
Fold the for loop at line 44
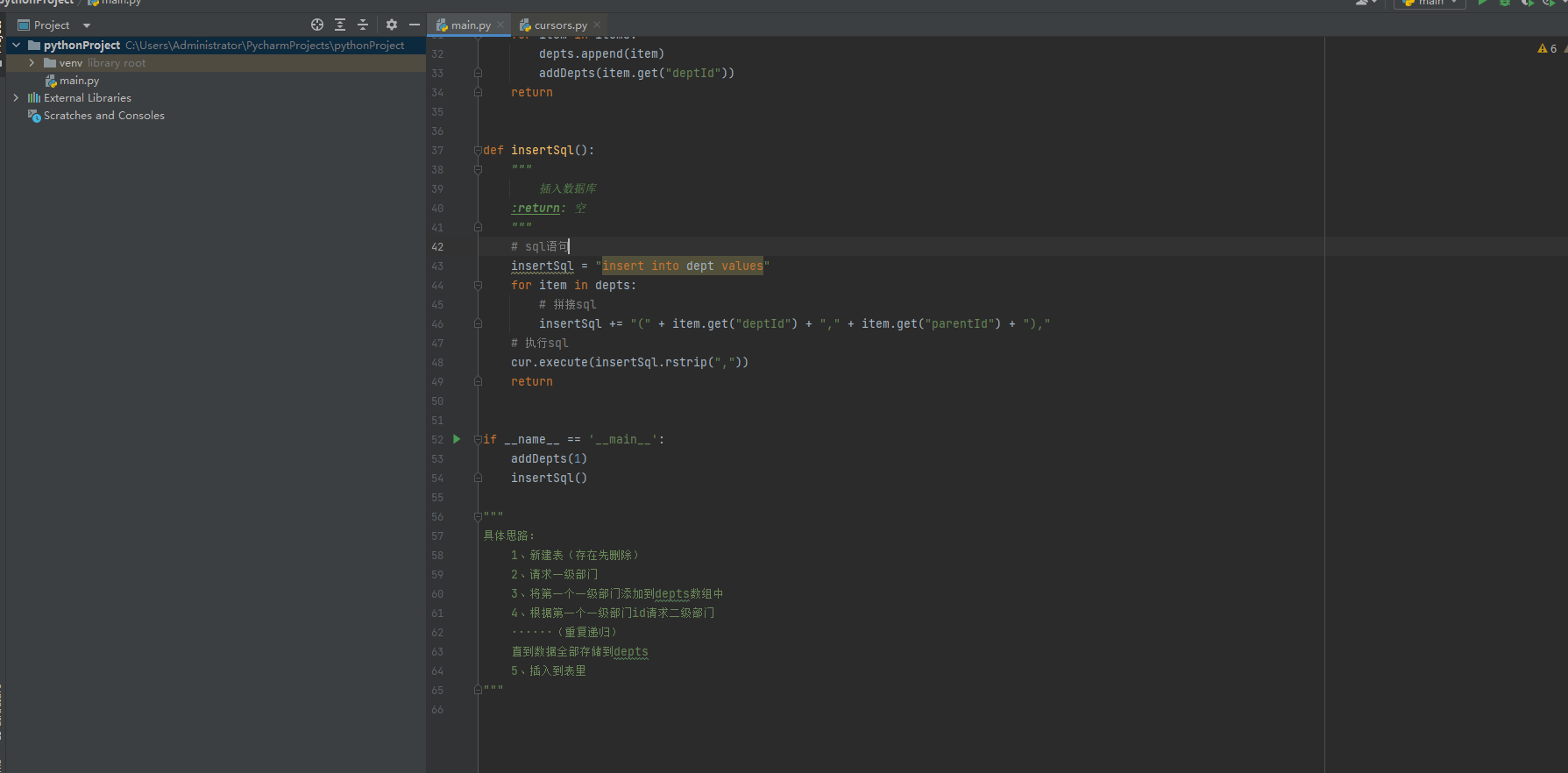pyautogui.click(x=478, y=285)
